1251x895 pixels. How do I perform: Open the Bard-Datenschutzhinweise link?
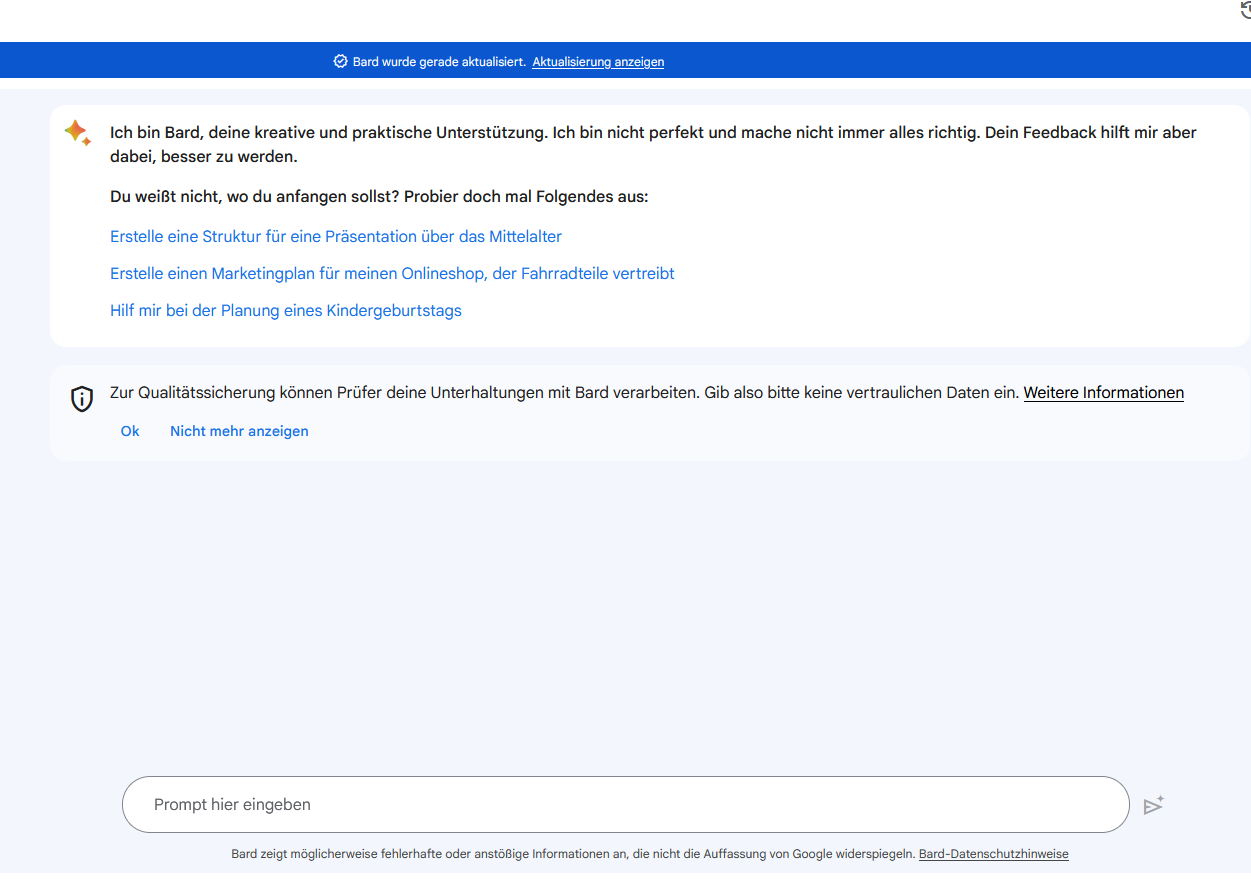point(994,854)
